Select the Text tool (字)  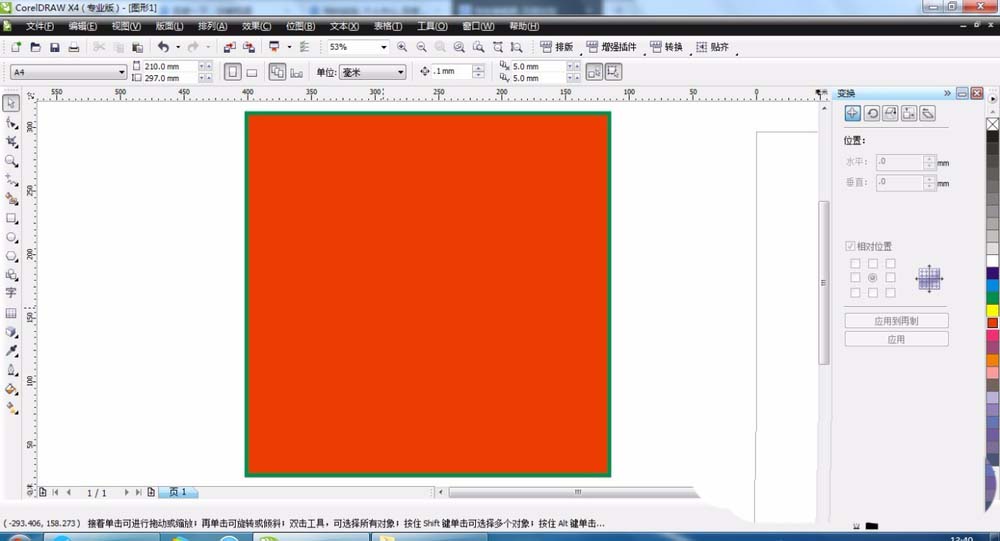(11, 293)
